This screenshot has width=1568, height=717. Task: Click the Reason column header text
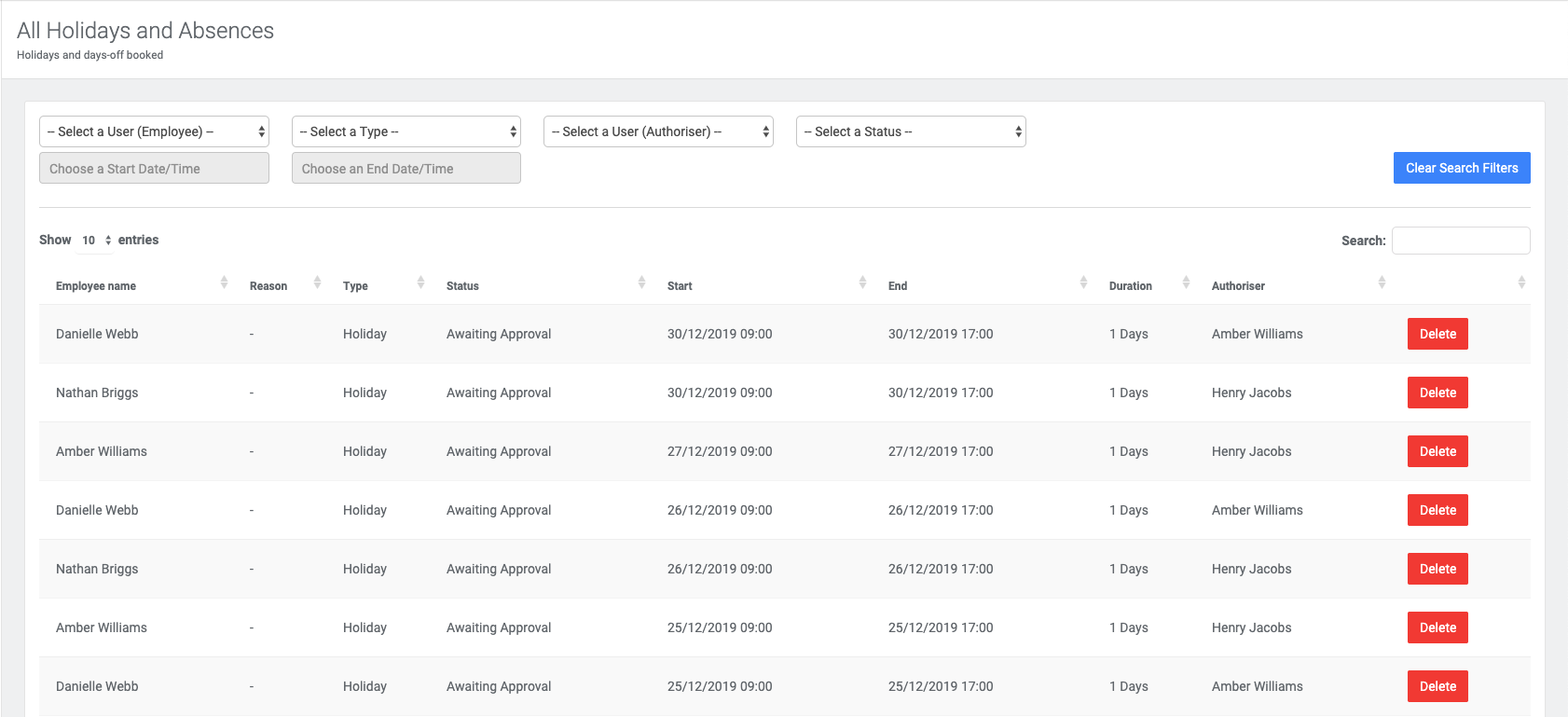tap(268, 286)
